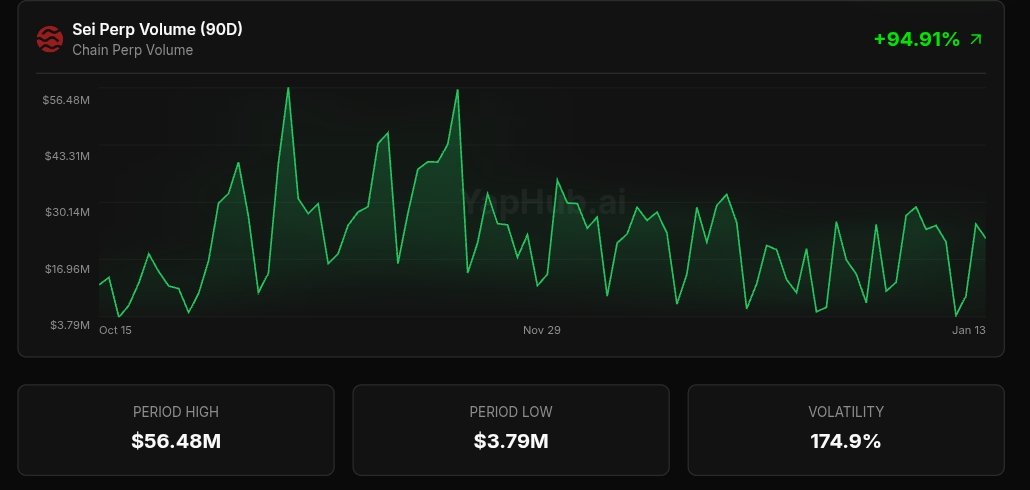The image size is (1030, 490).
Task: Click the 174.9% volatility value
Action: point(846,441)
